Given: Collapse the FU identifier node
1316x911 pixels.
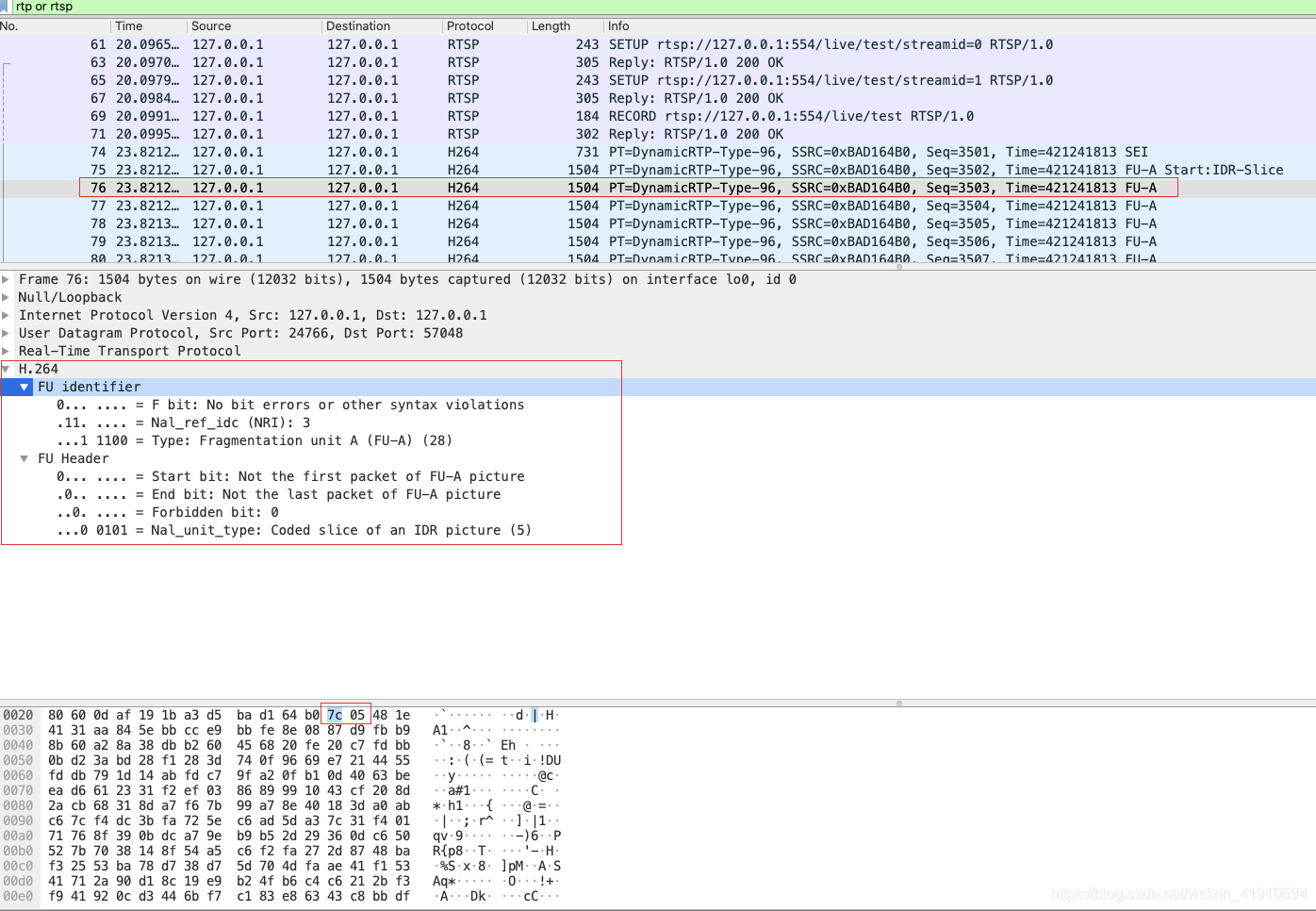Looking at the screenshot, I should (25, 387).
